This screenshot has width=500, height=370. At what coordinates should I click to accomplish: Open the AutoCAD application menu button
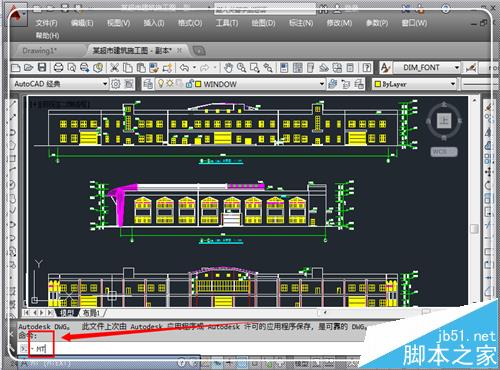coord(15,15)
